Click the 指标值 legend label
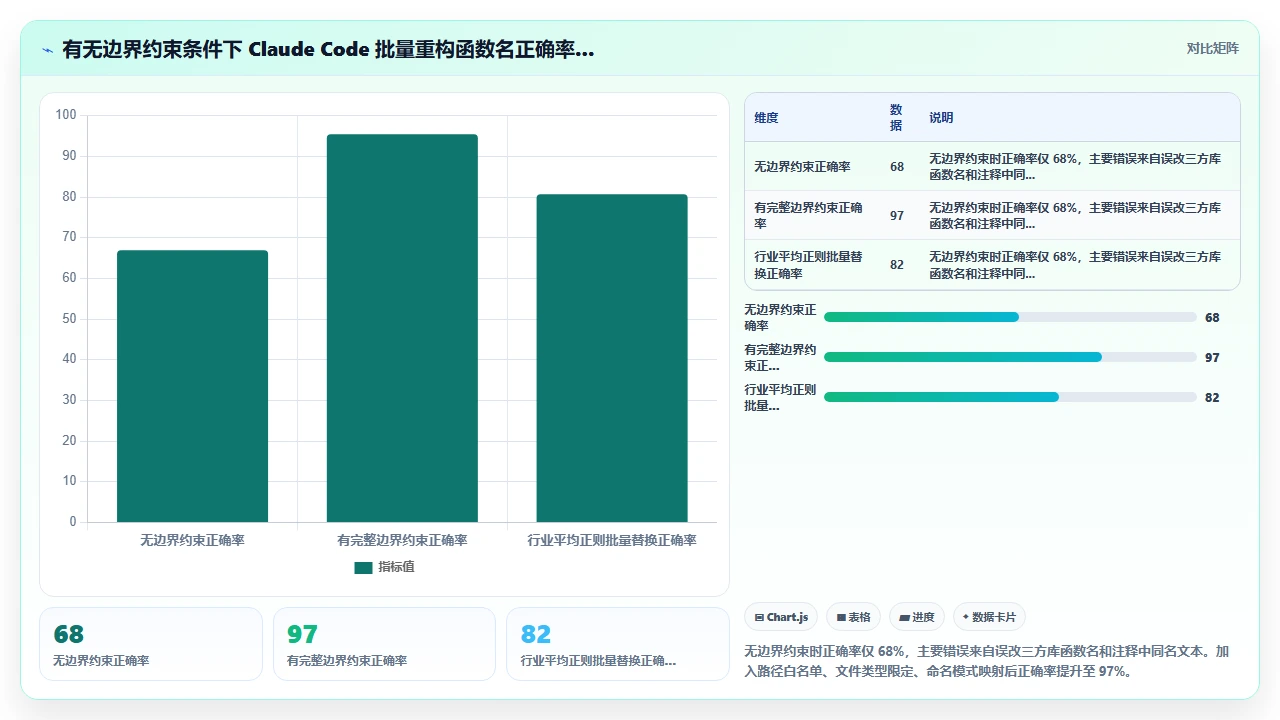The image size is (1280, 720). coord(396,567)
